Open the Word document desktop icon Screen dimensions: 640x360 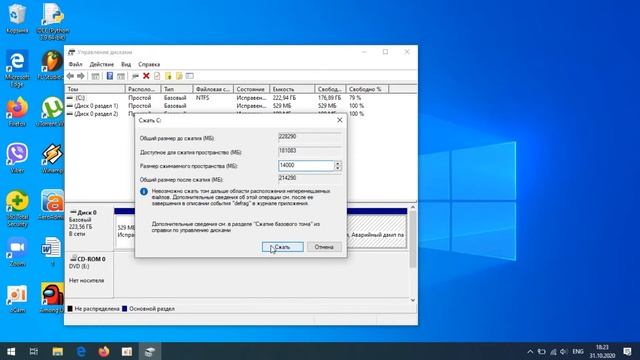click(x=52, y=252)
